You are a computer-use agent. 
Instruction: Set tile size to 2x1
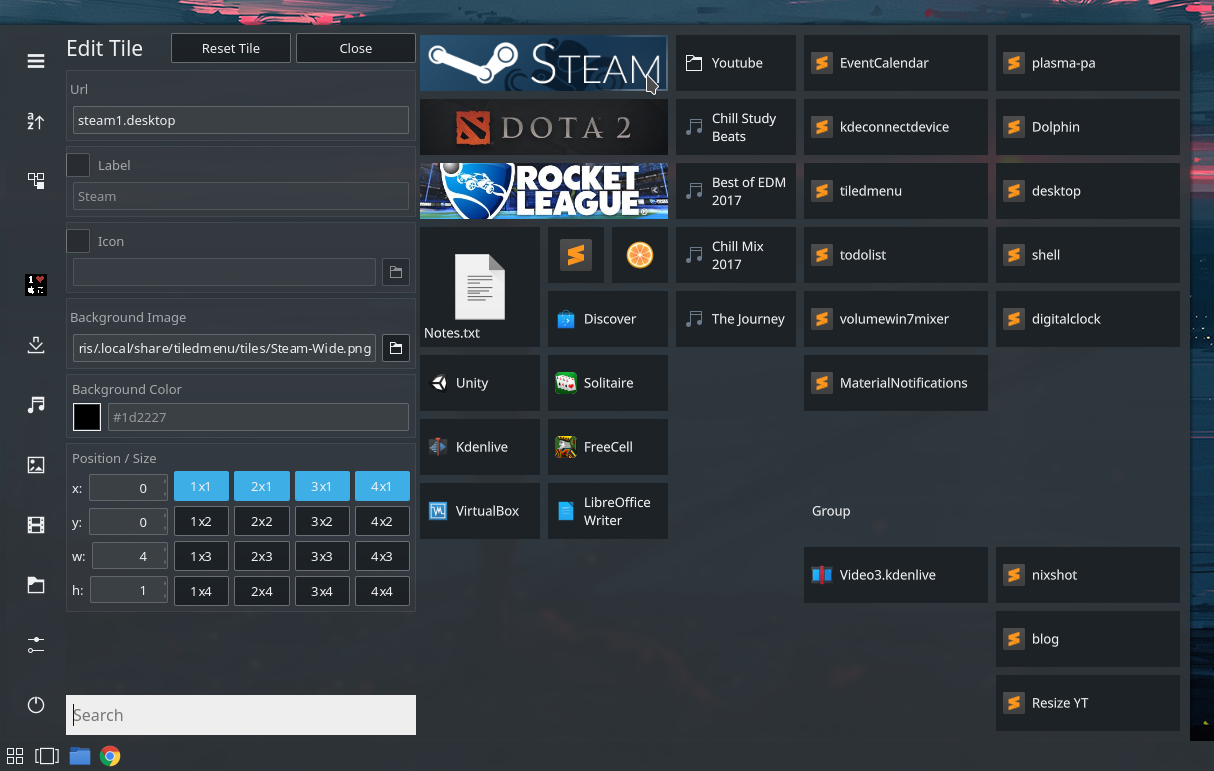pyautogui.click(x=262, y=486)
